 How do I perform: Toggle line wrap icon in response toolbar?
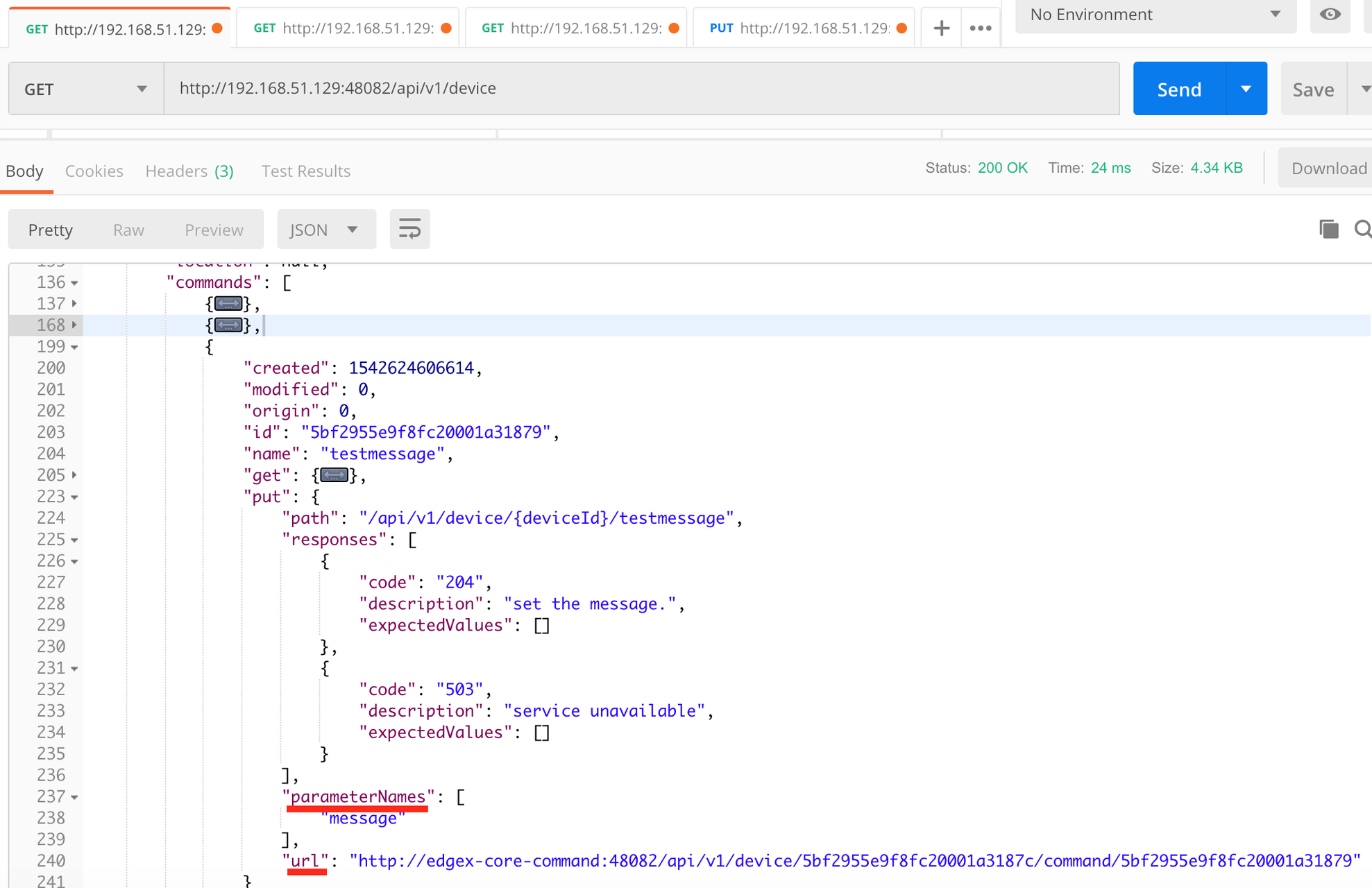409,229
